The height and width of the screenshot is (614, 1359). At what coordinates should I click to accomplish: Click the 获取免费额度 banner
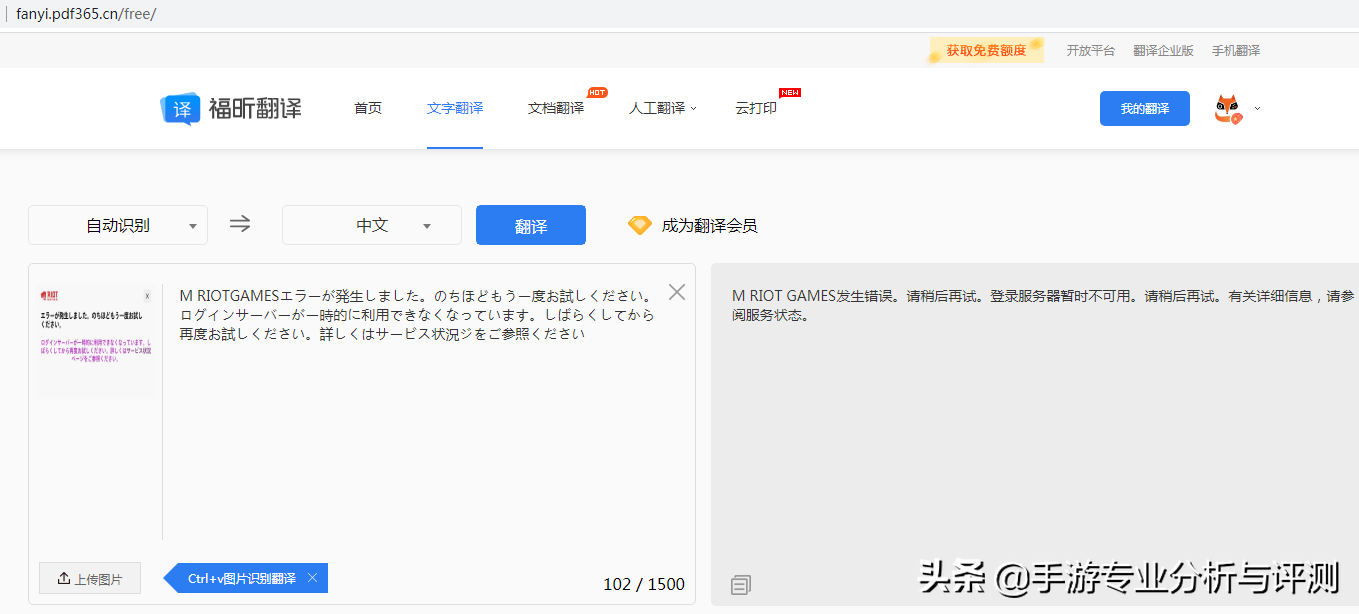click(986, 50)
